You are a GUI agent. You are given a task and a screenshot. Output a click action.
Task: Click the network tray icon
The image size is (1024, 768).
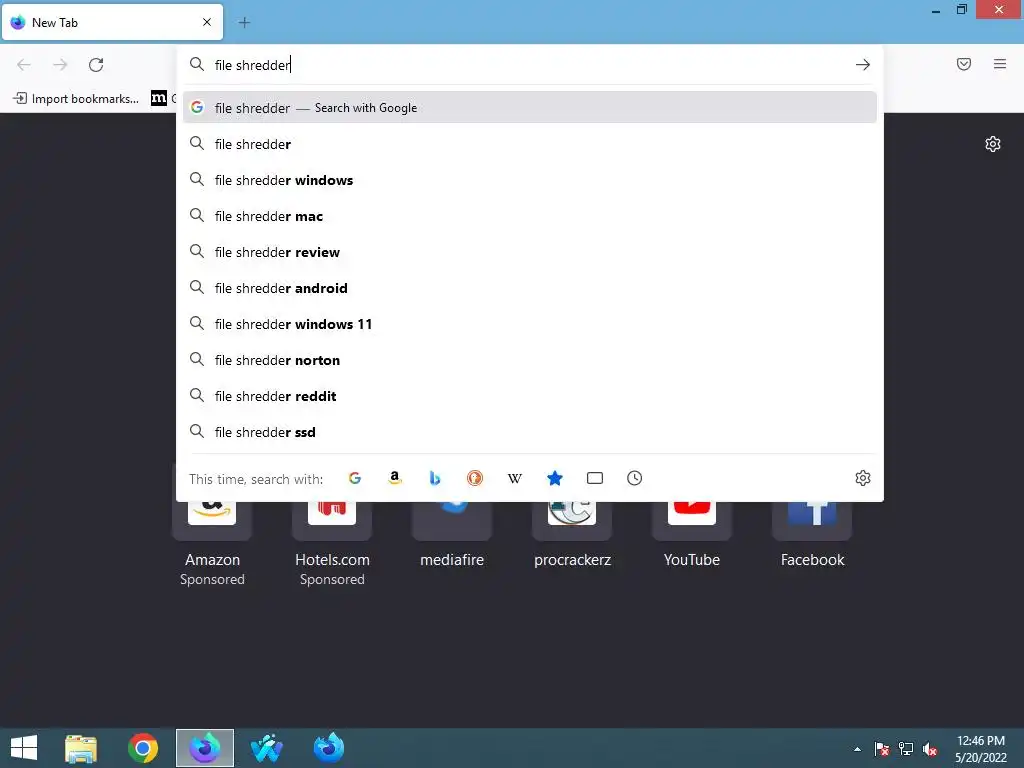906,749
